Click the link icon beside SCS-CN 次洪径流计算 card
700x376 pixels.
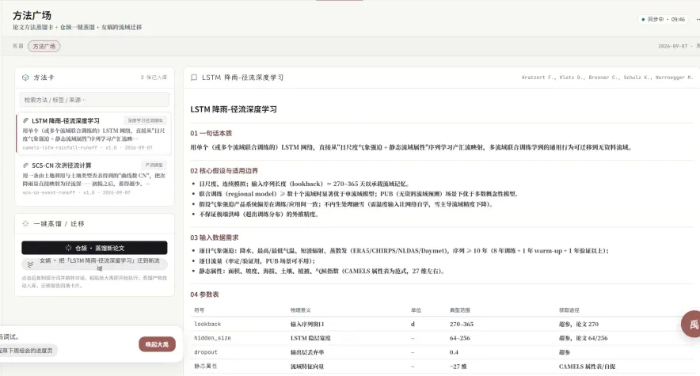pyautogui.click(x=25, y=165)
